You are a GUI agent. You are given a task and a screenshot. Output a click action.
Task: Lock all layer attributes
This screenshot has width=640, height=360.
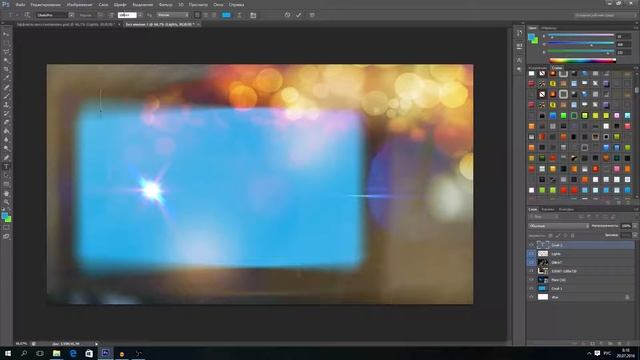(x=573, y=236)
